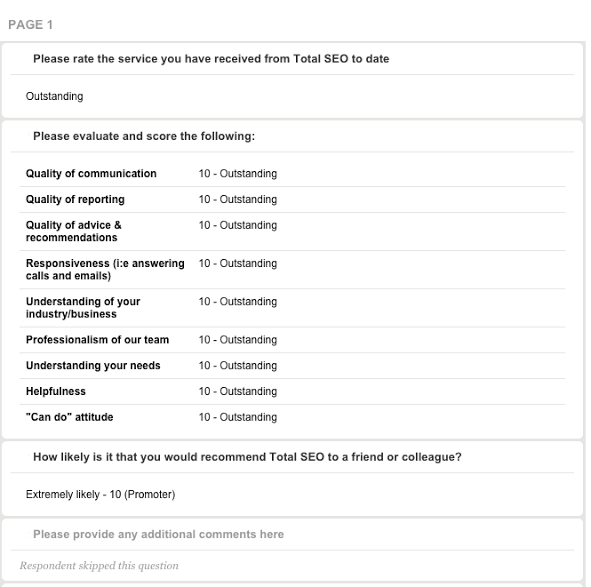
Task: Click the Outstanding service rating answer
Action: 54,96
